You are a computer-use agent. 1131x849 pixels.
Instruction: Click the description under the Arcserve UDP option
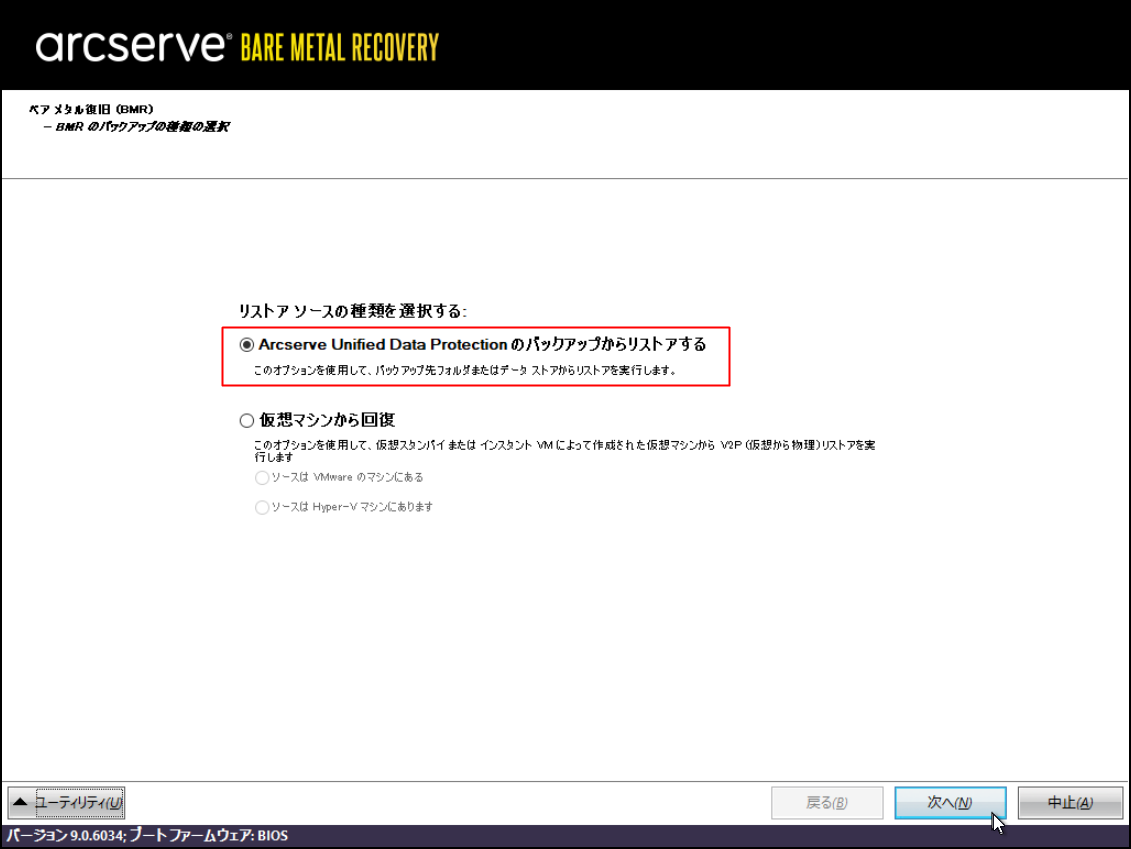coord(465,370)
